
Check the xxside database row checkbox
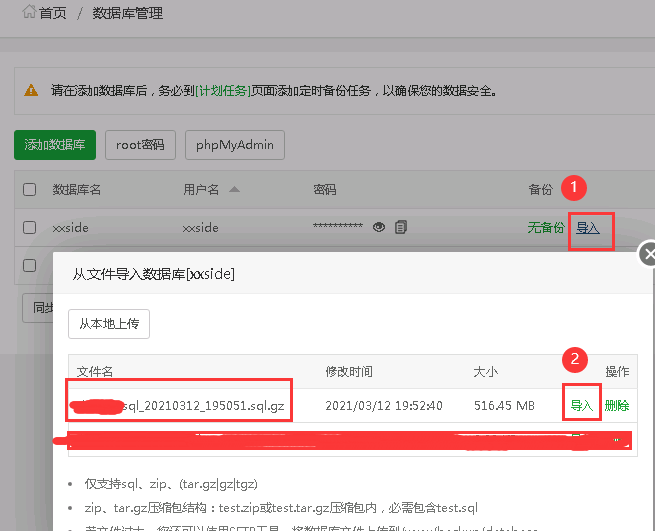click(29, 228)
